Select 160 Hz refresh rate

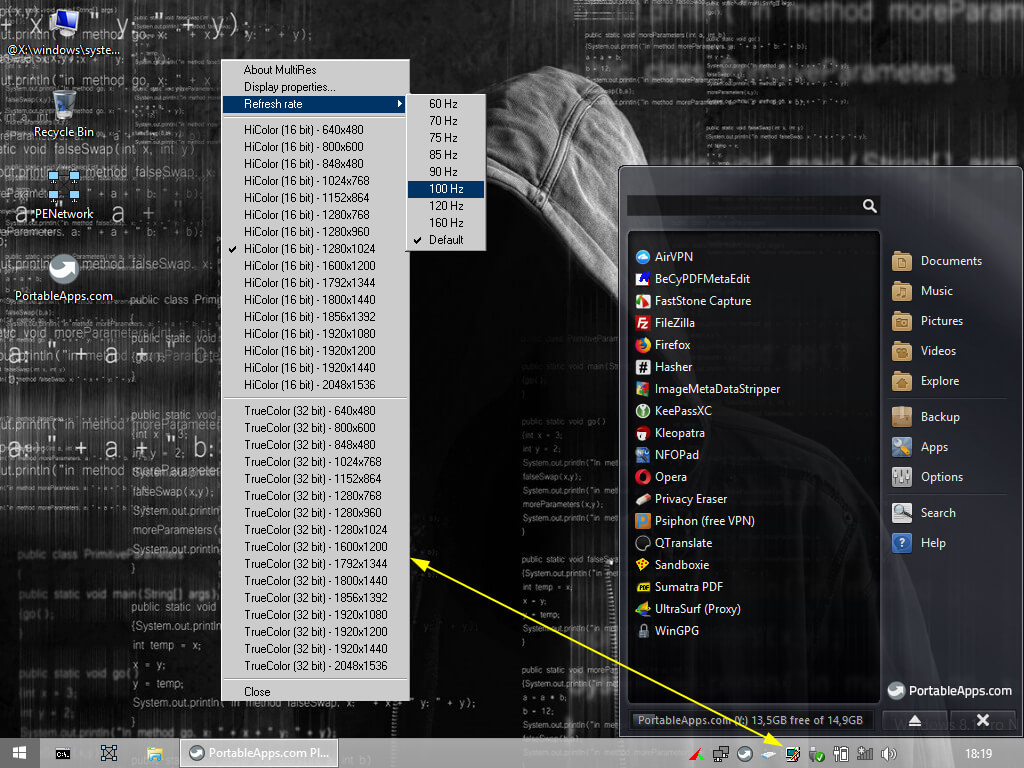[446, 223]
